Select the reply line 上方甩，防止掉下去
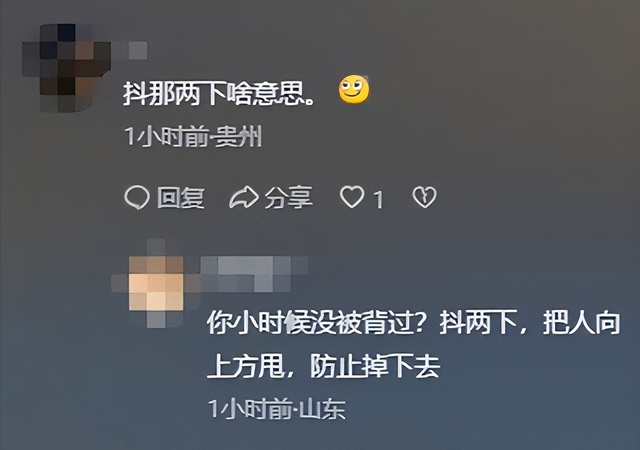The image size is (640, 450). pos(324,366)
